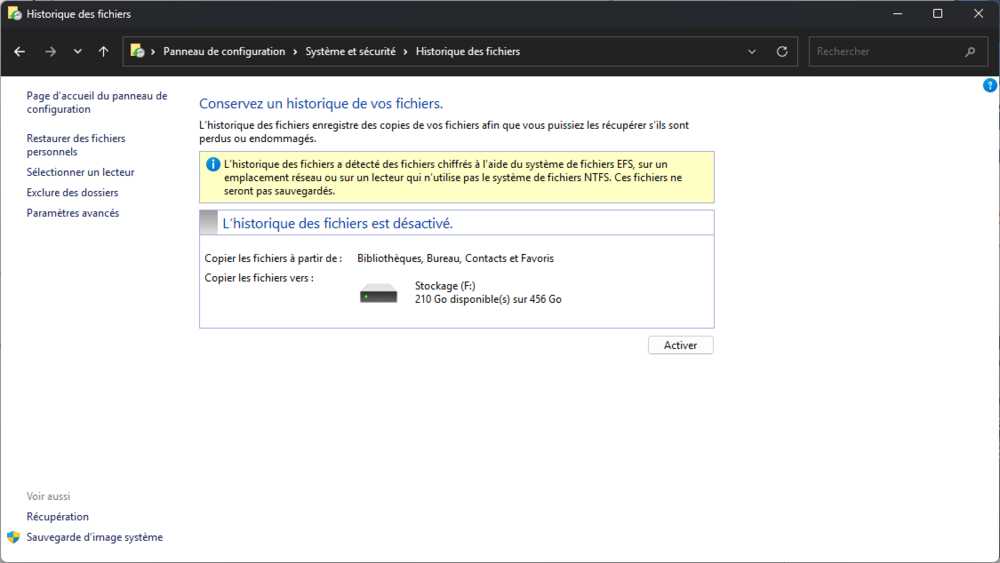1000x563 pixels.
Task: Select the Panneau de configuration breadcrumb
Action: pyautogui.click(x=224, y=52)
